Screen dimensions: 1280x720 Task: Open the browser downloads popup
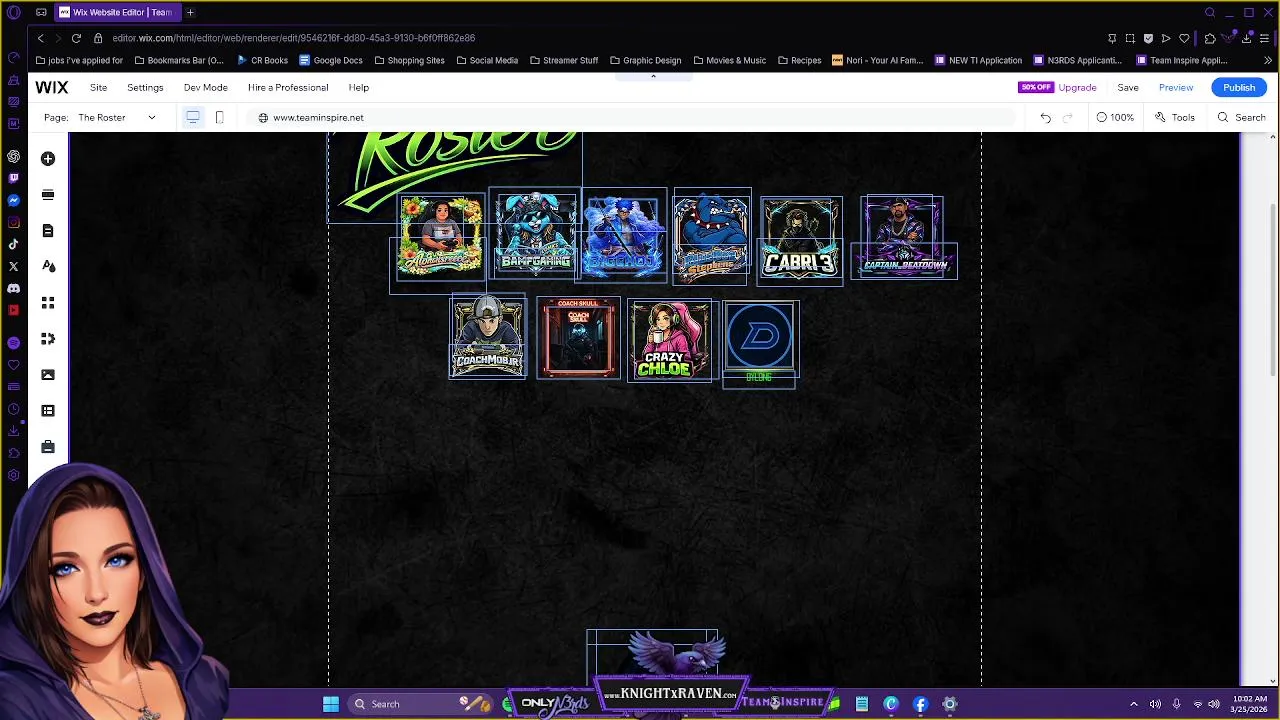1246,38
